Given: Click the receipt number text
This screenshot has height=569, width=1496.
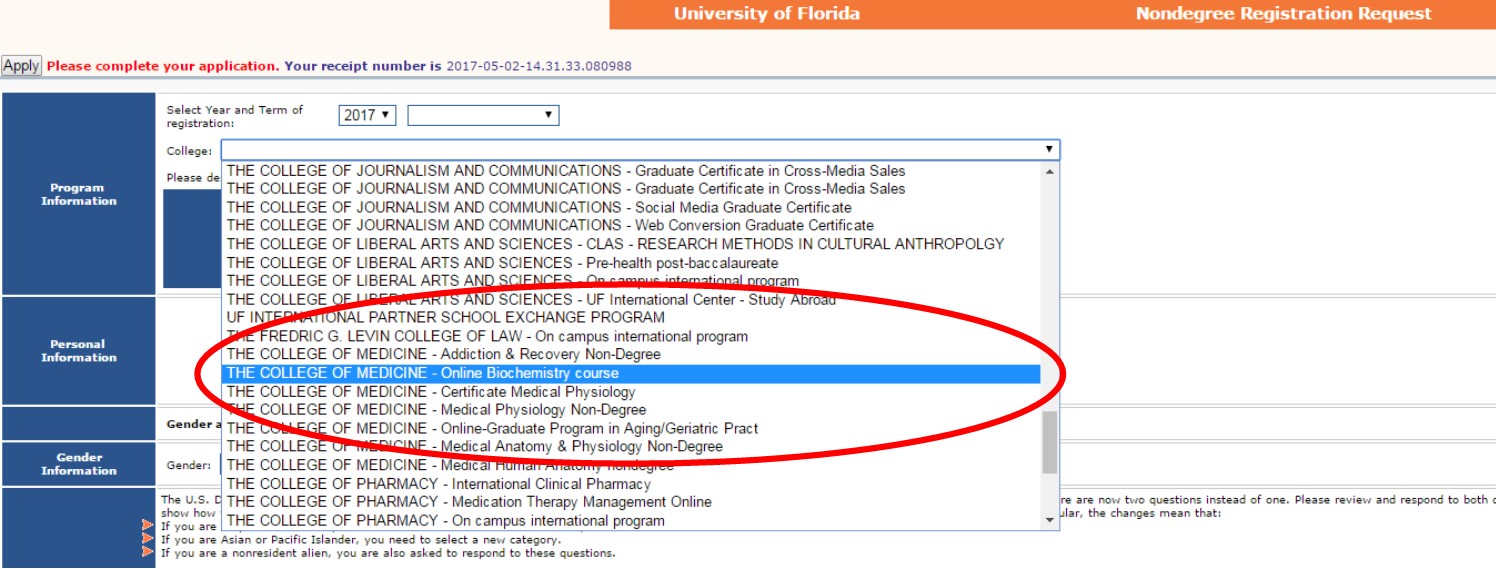Looking at the screenshot, I should click(539, 66).
